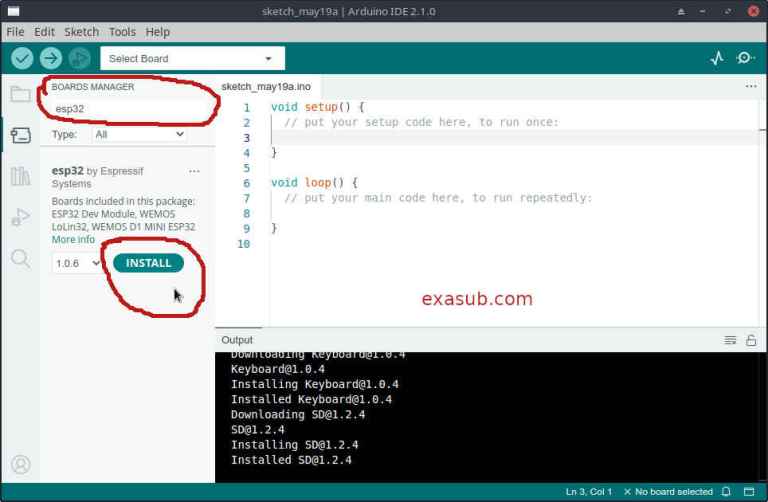Click 'Installing SD@1.2.4' output line
This screenshot has height=502, width=768.
click(x=294, y=445)
